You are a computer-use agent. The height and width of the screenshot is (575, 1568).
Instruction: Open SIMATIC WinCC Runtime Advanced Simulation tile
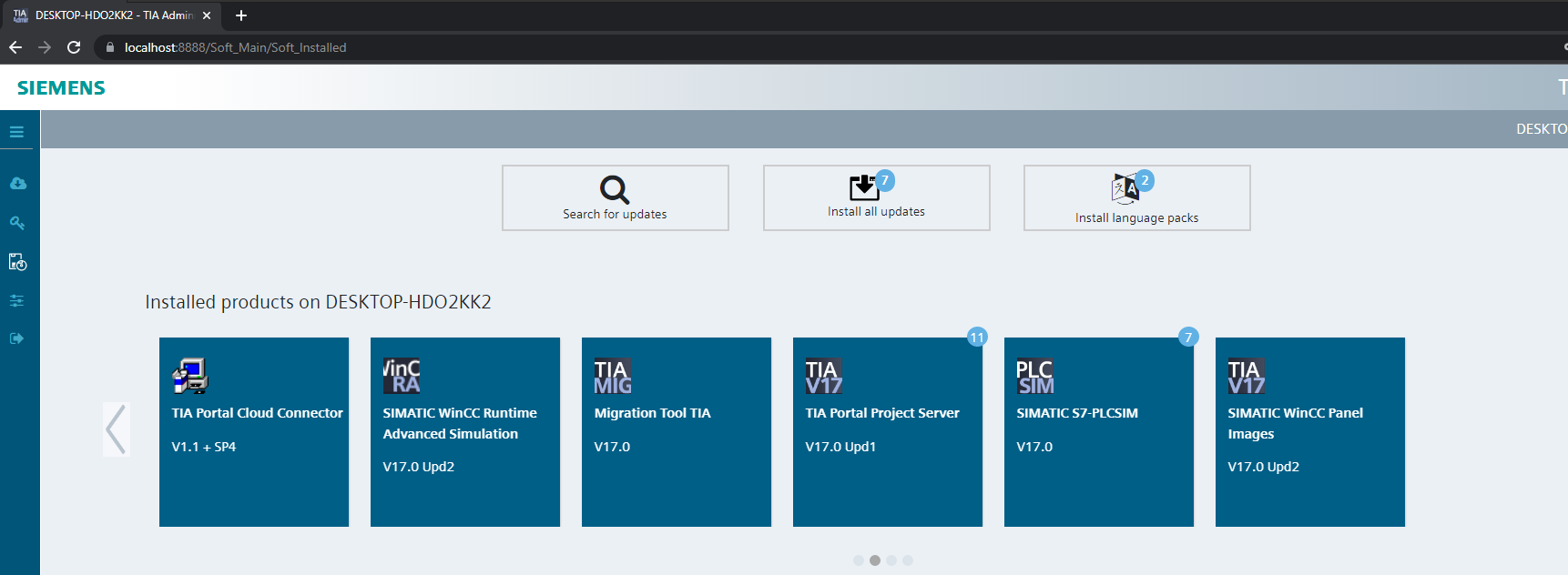tap(465, 432)
